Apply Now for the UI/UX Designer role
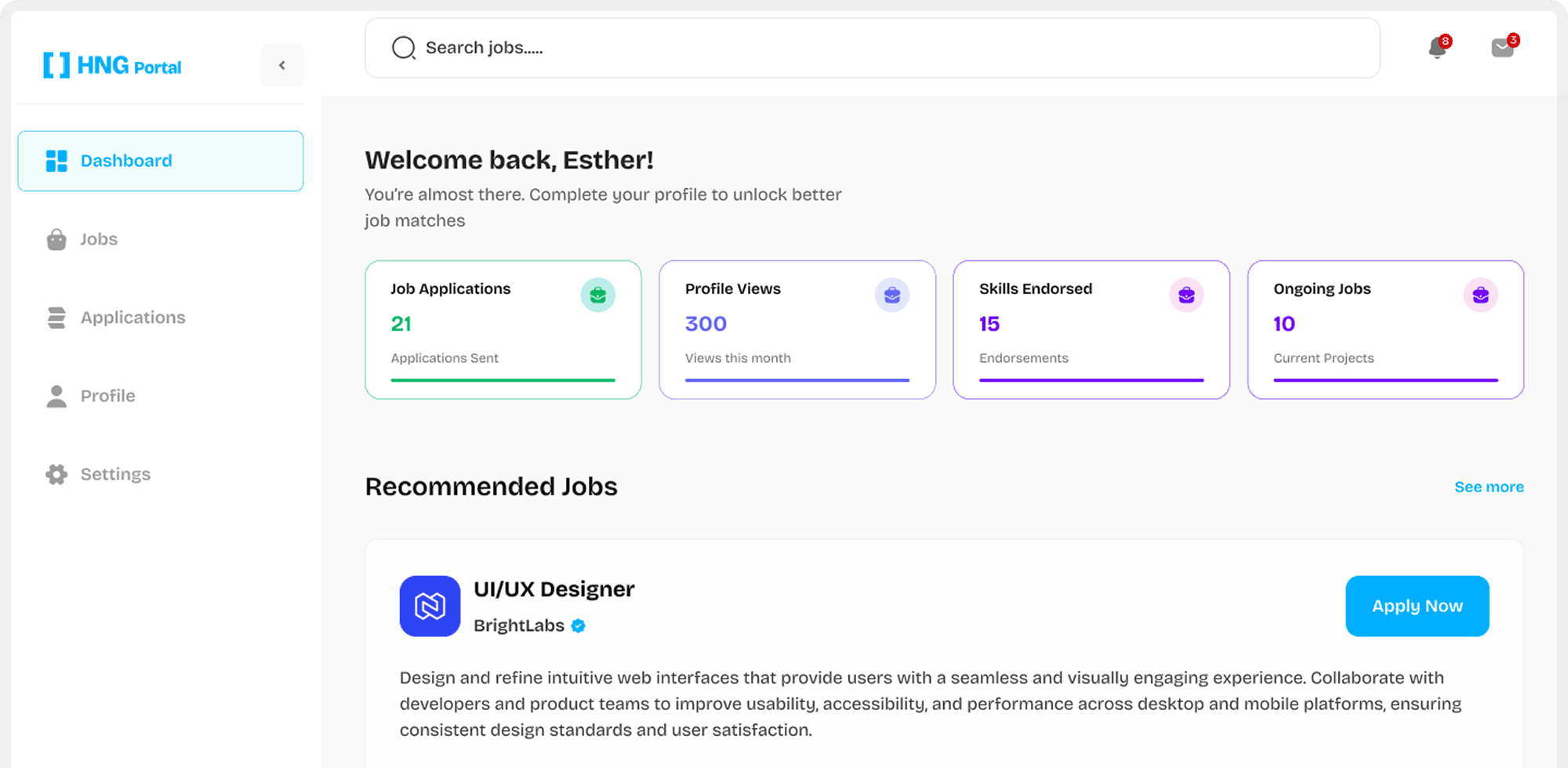The width and height of the screenshot is (1568, 768). pyautogui.click(x=1416, y=605)
